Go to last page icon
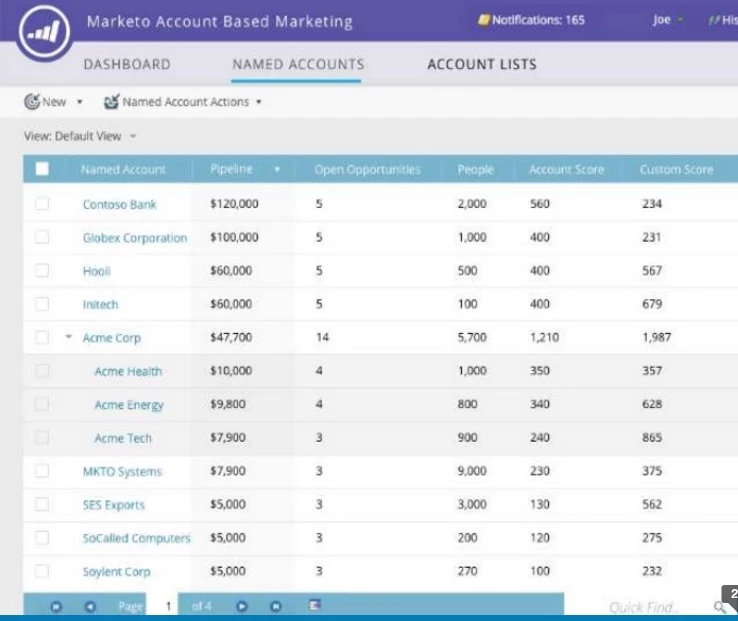The image size is (738, 621). tap(276, 606)
